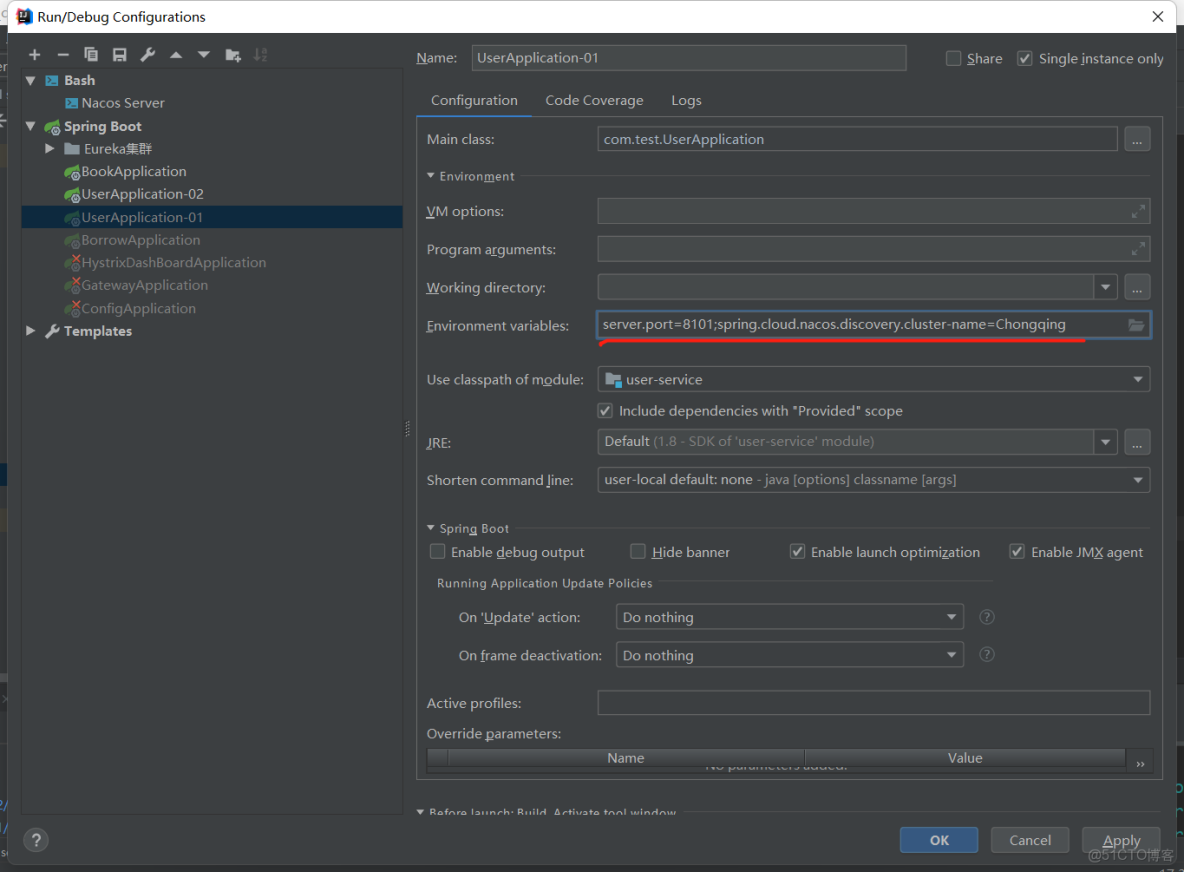Move the configuration up in the list
The image size is (1184, 872).
point(175,55)
